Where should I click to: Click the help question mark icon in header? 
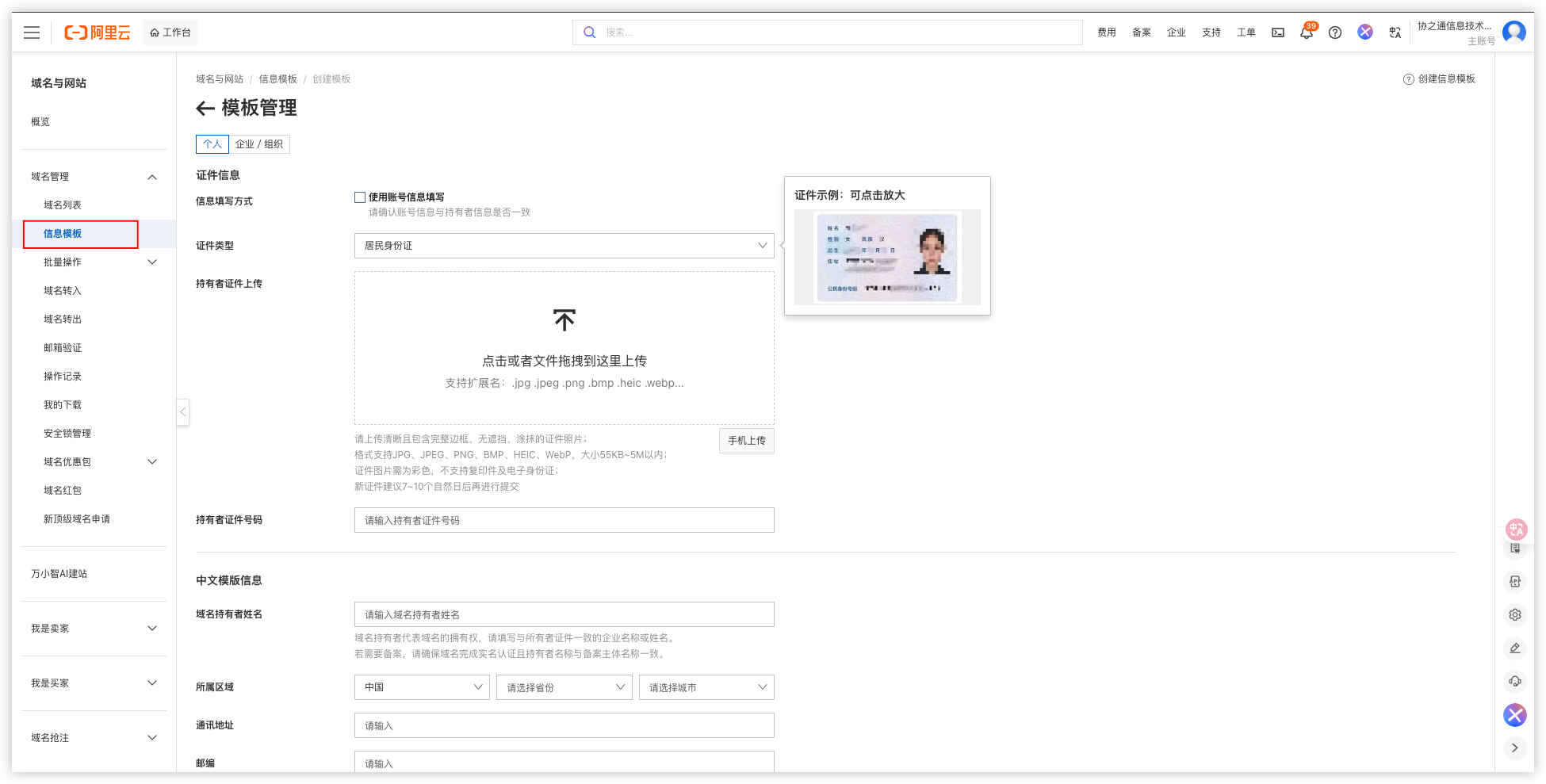coord(1335,33)
